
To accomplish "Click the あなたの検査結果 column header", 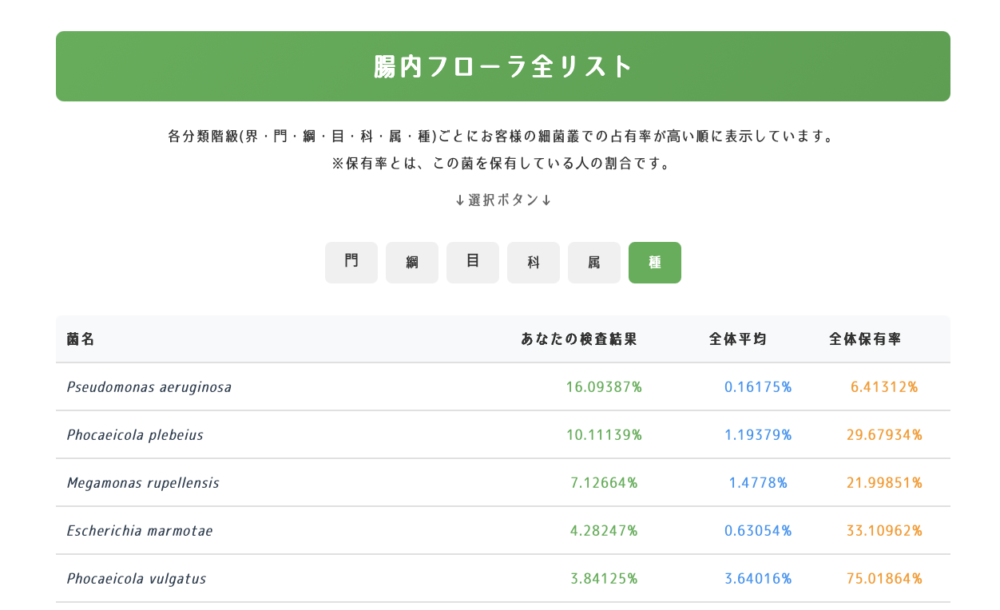I will [579, 339].
